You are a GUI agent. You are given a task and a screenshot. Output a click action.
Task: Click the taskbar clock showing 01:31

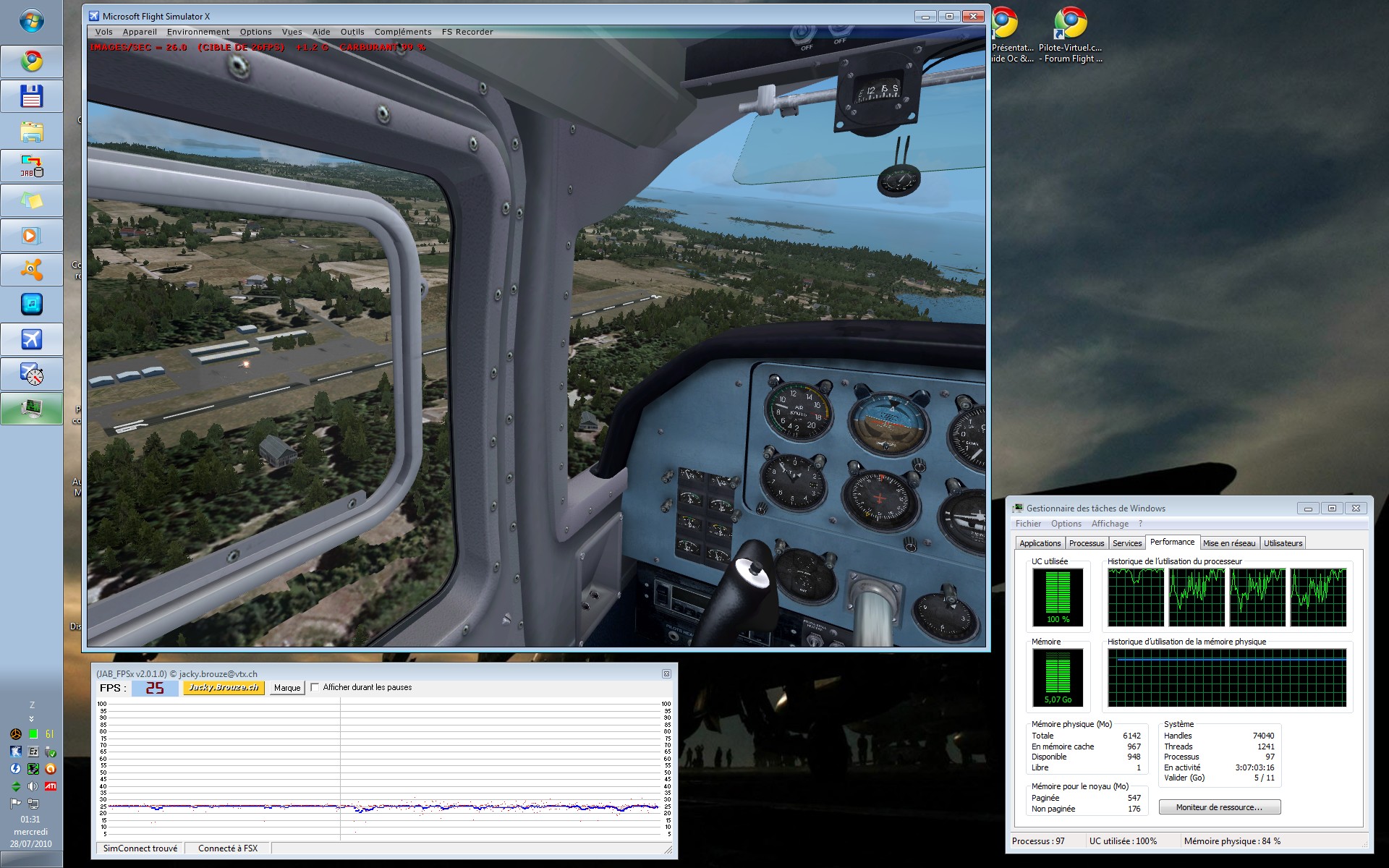click(x=30, y=820)
